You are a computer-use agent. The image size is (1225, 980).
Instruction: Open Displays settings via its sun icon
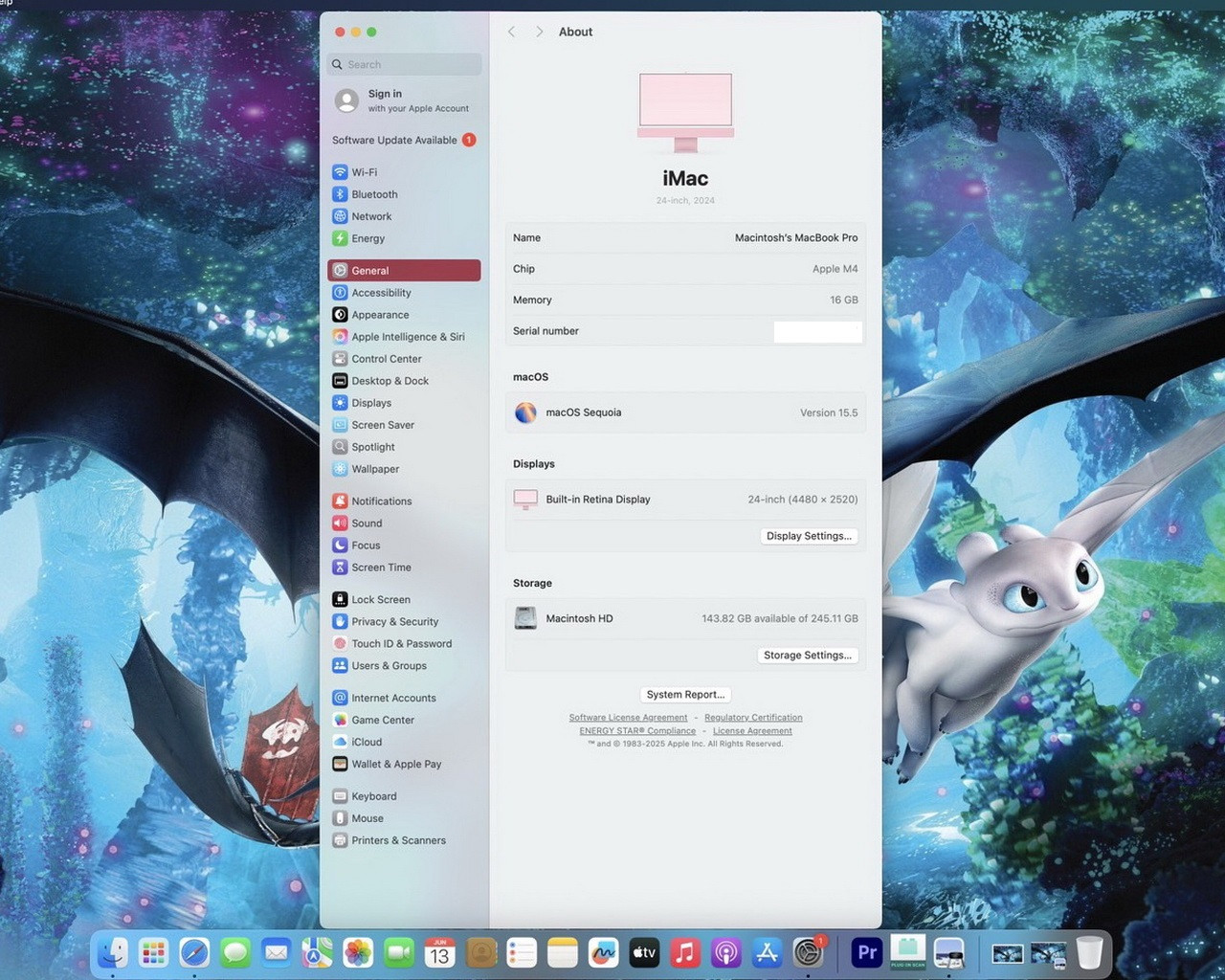tap(340, 403)
